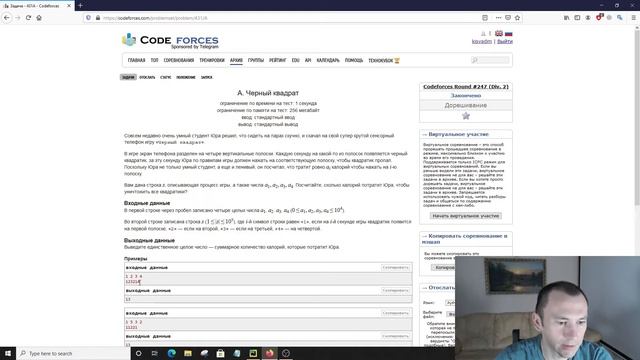Toggle the Firefox sidebar icon

(577, 18)
